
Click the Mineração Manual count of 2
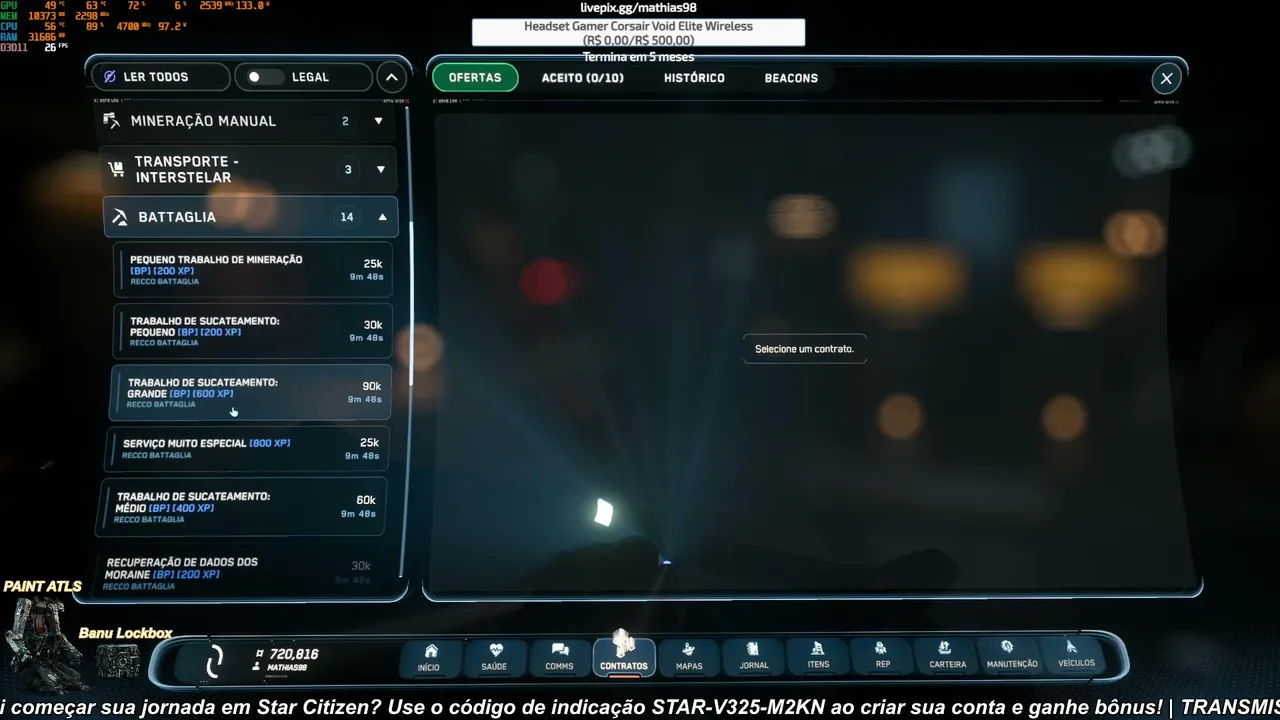pos(345,121)
